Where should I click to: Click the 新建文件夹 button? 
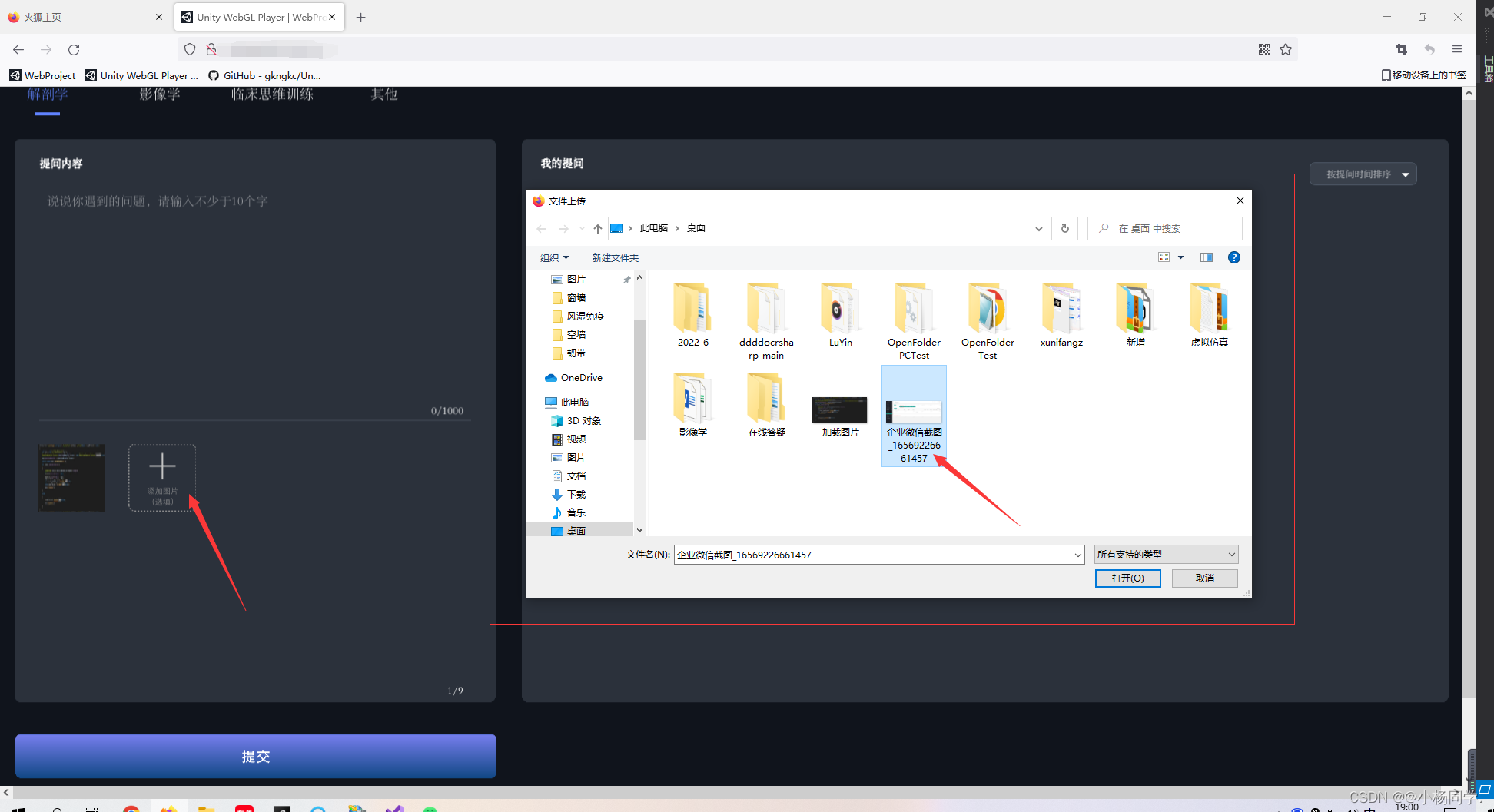coord(615,257)
